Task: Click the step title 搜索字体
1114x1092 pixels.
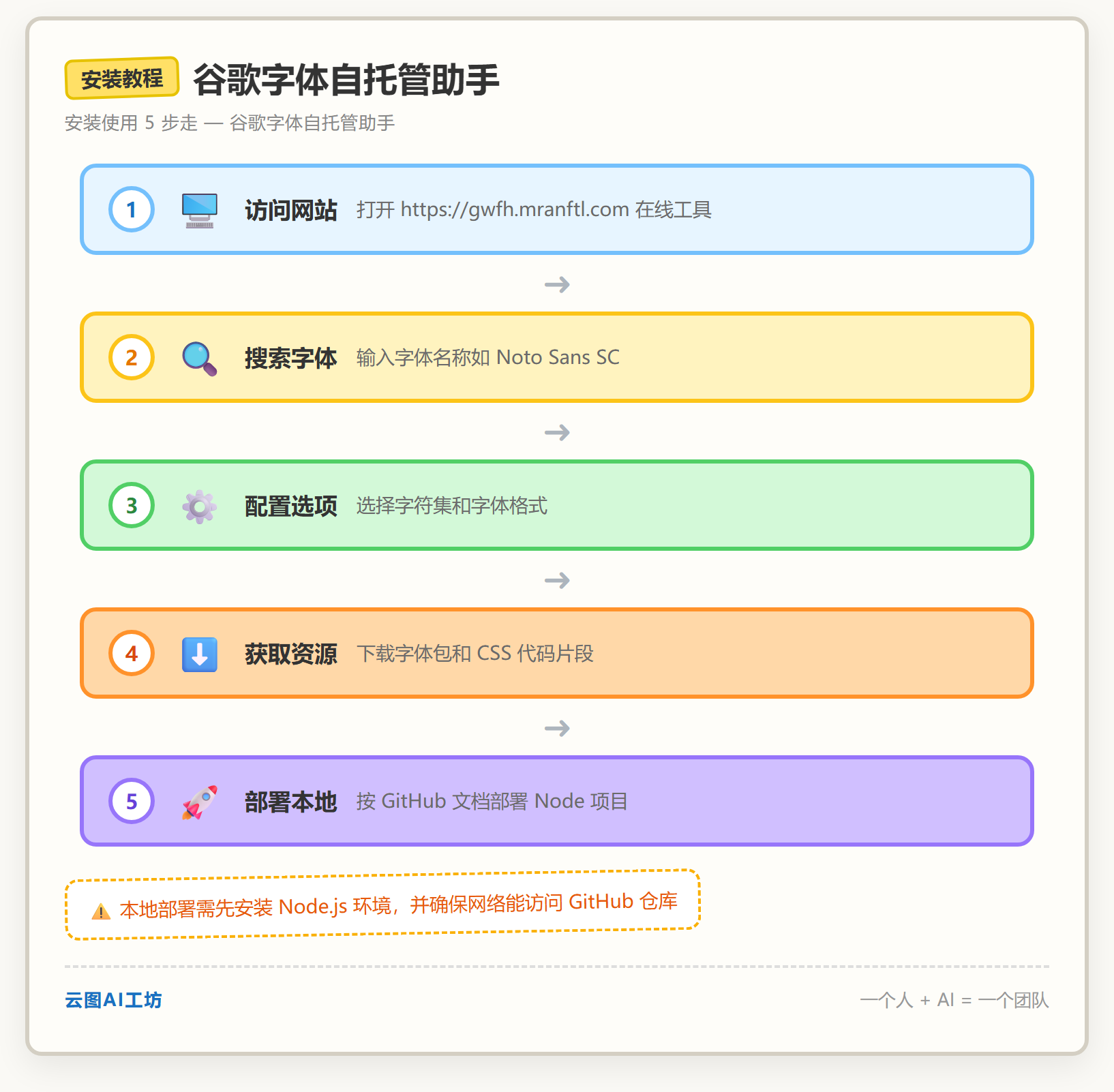Action: 291,358
